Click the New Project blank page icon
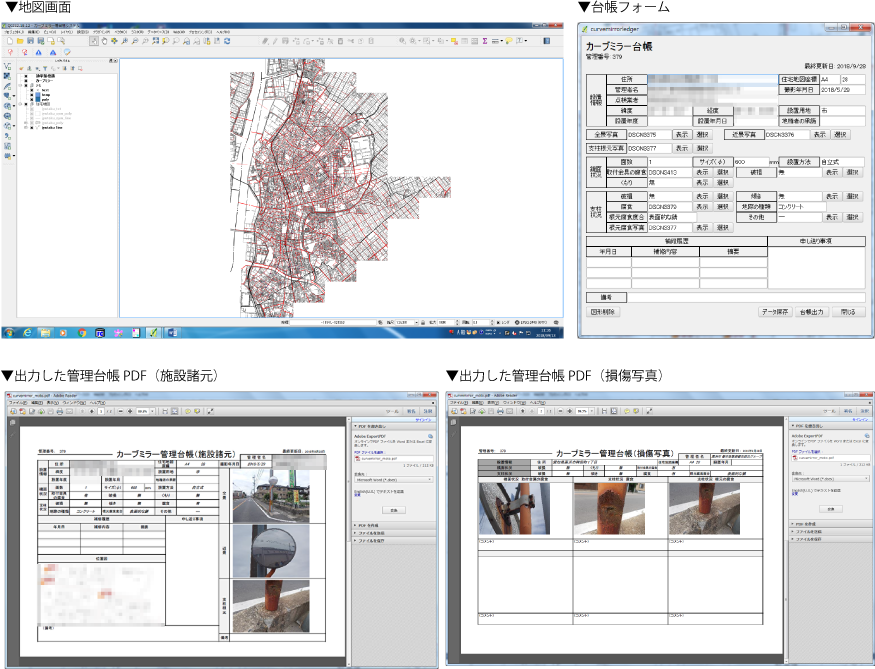The width and height of the screenshot is (875, 669). 8,41
